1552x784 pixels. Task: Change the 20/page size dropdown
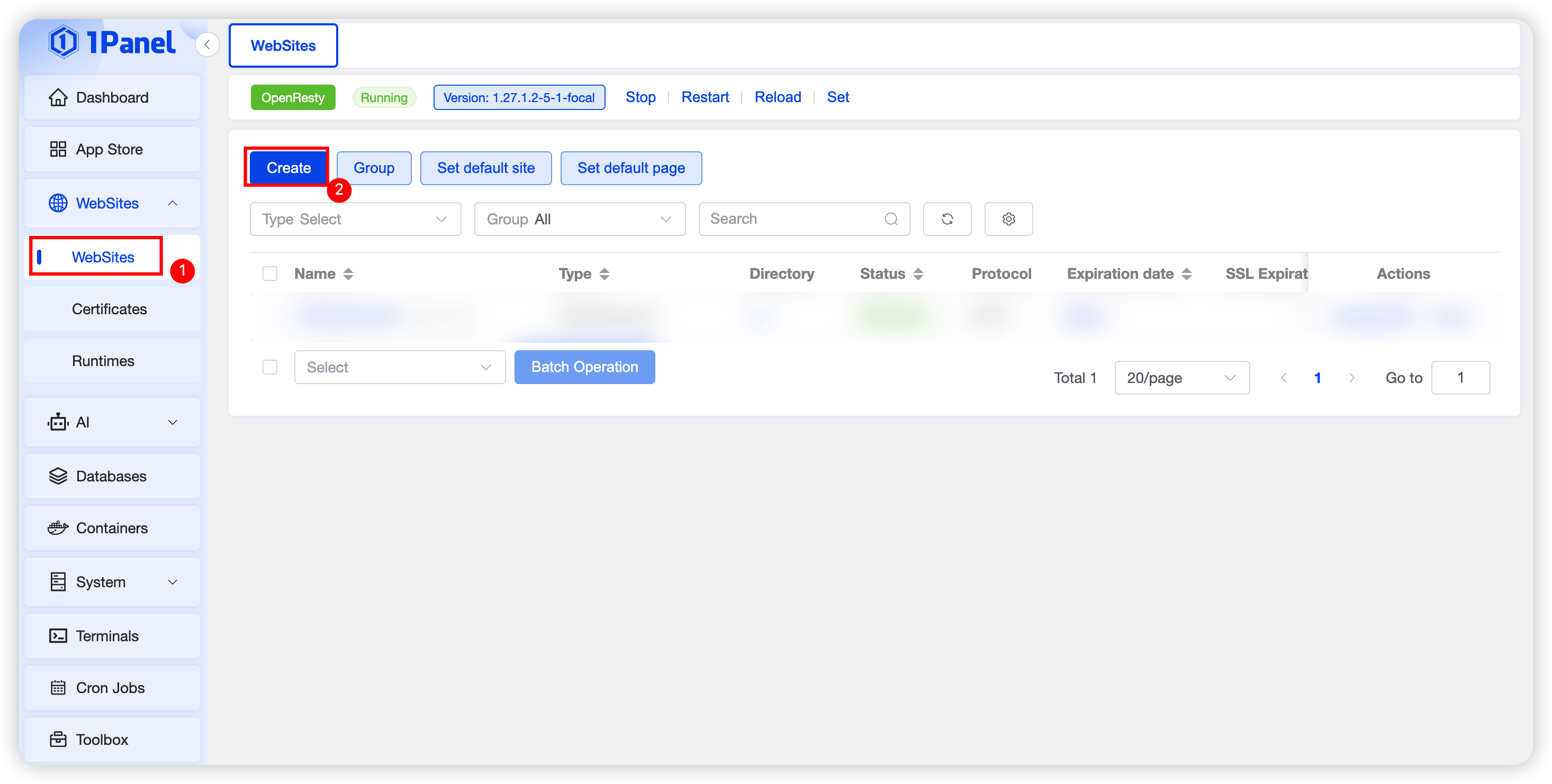click(1181, 378)
